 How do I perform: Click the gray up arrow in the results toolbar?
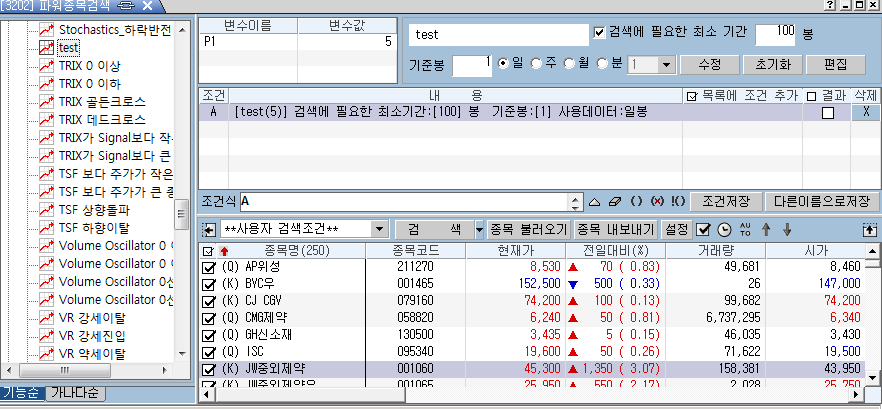766,229
